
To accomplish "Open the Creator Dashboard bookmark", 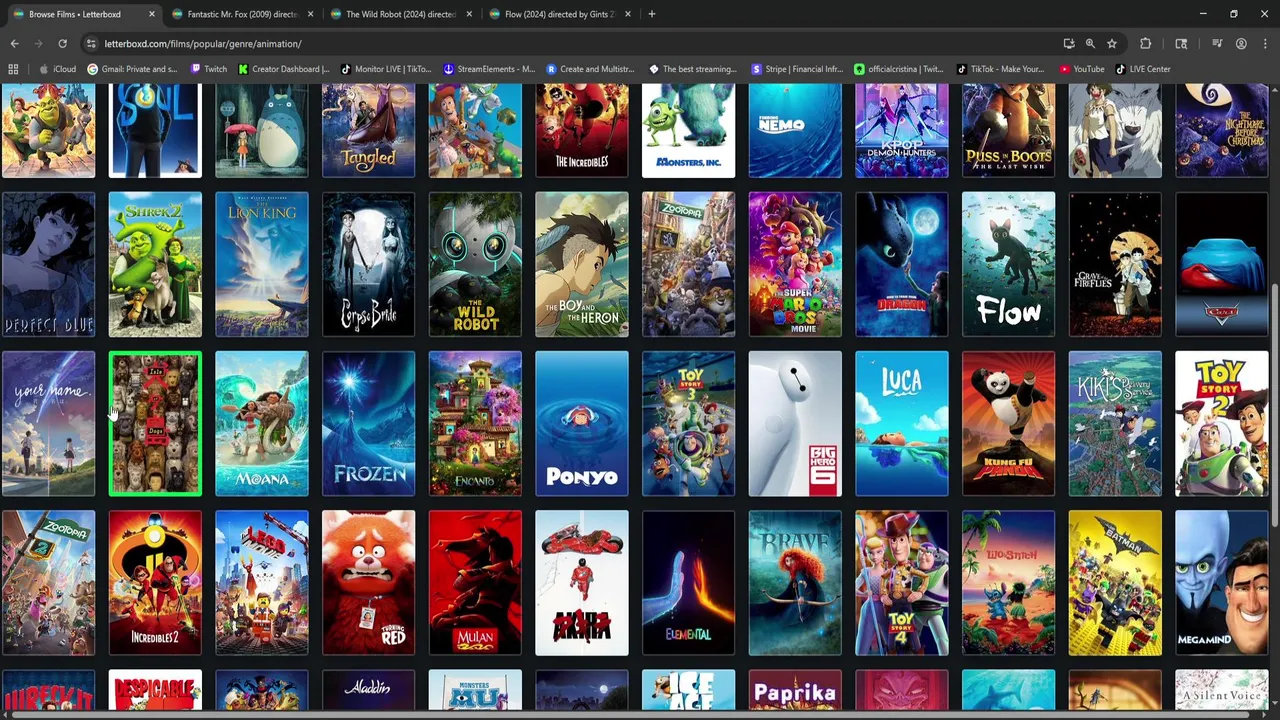I will point(283,69).
